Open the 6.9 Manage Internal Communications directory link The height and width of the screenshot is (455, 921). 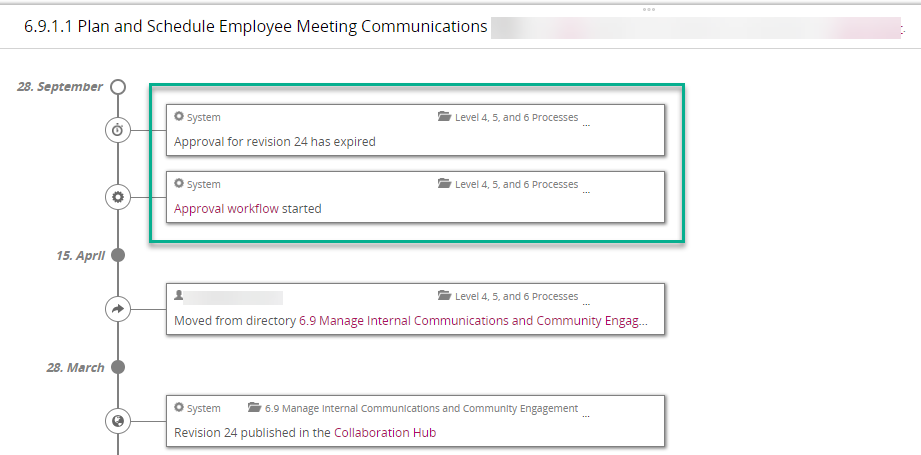[x=473, y=321]
